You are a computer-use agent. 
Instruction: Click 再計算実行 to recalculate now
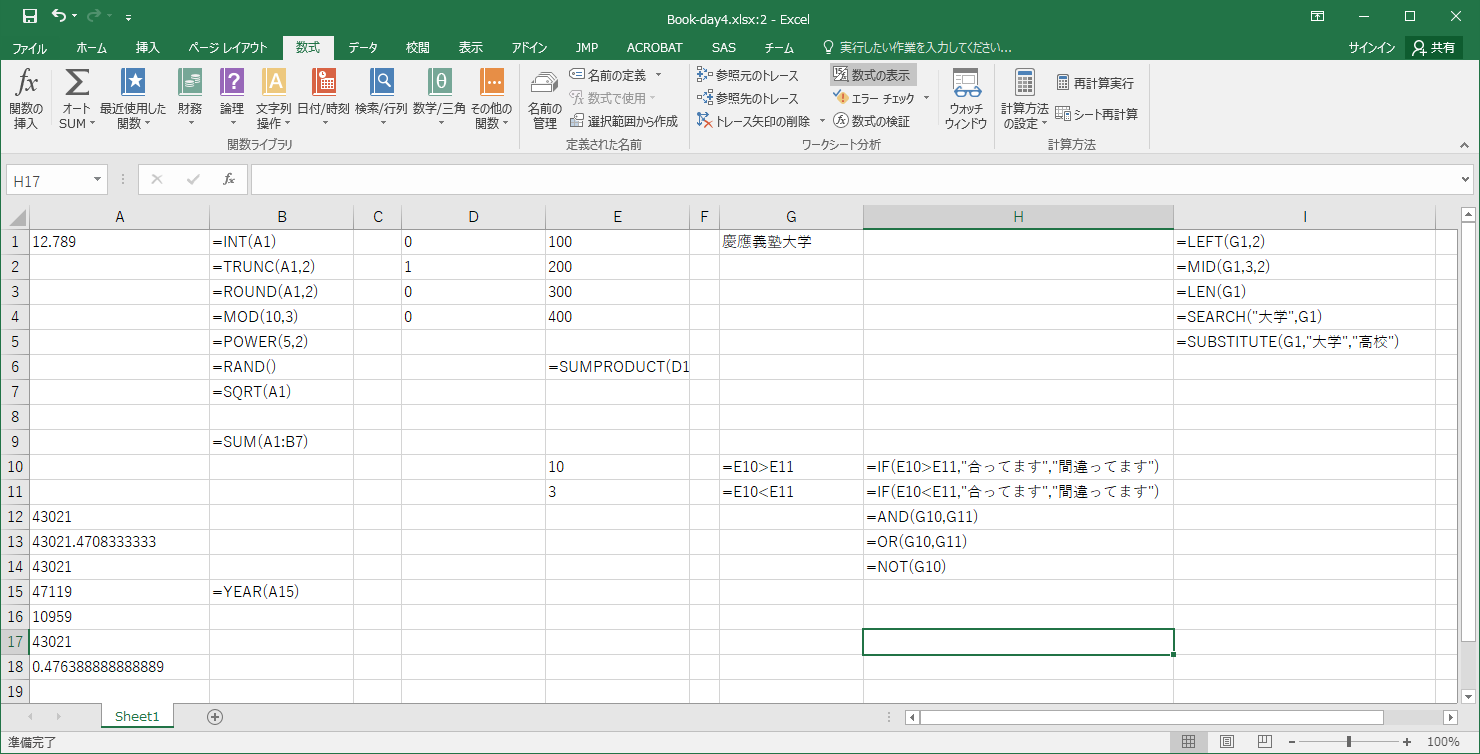1094,83
